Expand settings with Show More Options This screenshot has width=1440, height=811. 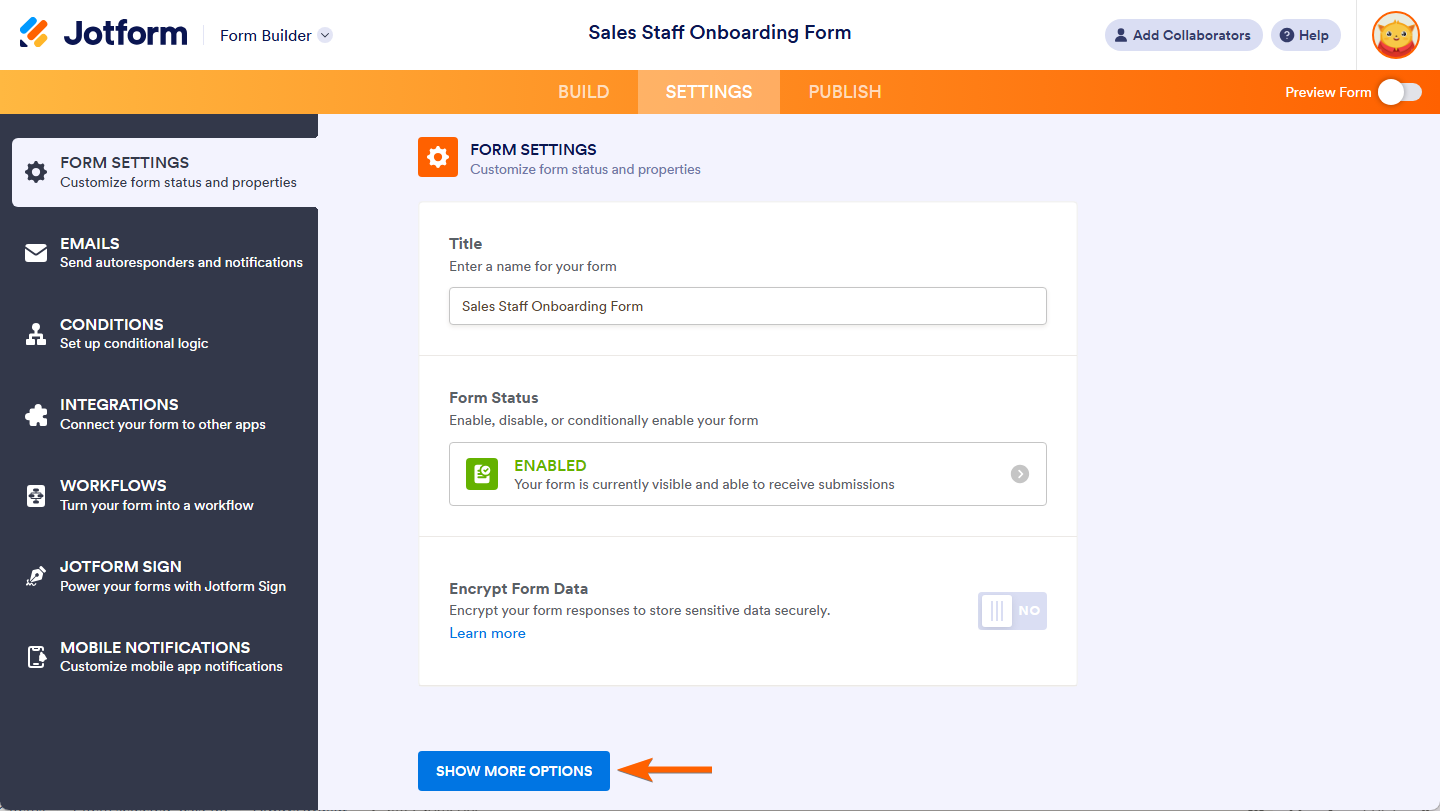tap(514, 771)
